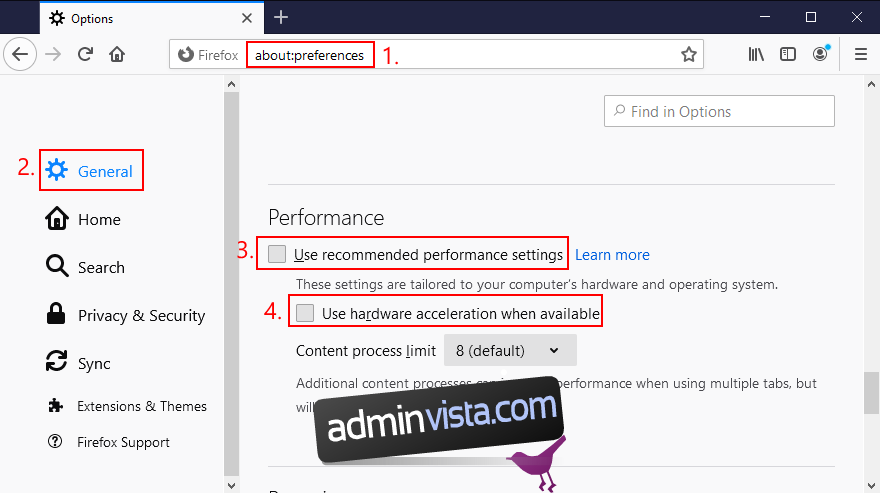
Task: Toggle Use recommended performance settings checkbox
Action: (277, 254)
